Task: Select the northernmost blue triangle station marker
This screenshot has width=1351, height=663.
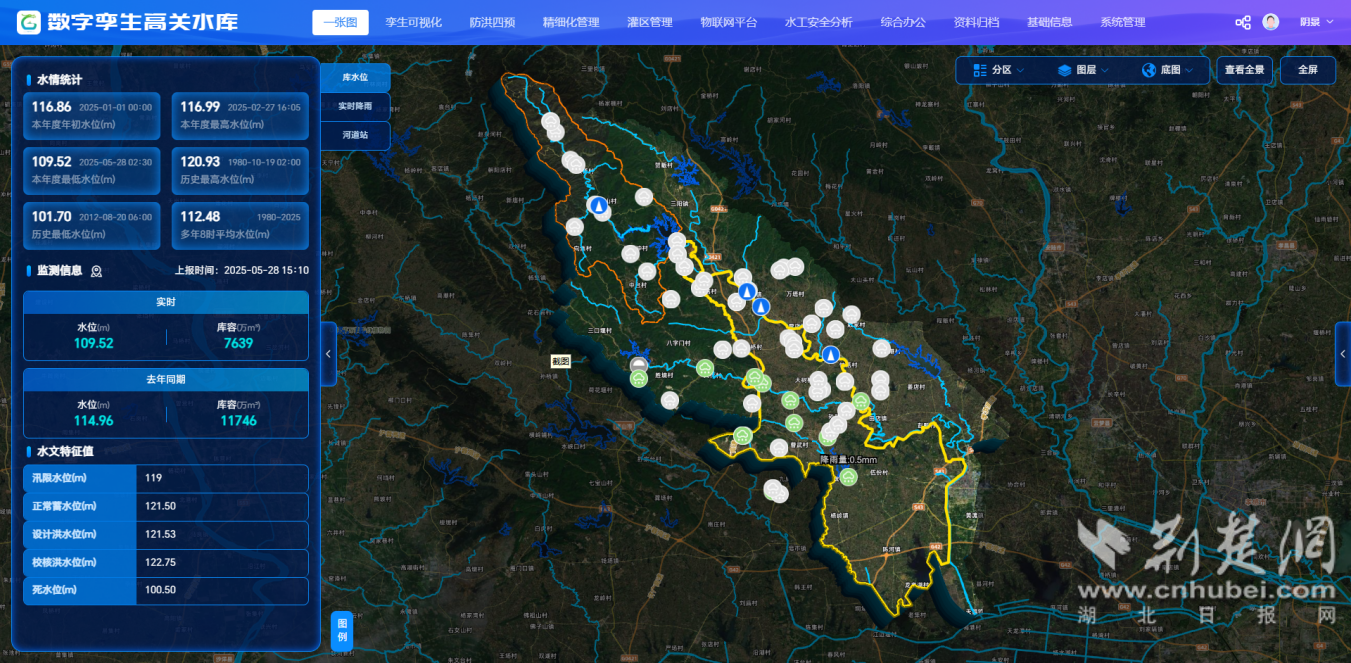Action: point(598,206)
